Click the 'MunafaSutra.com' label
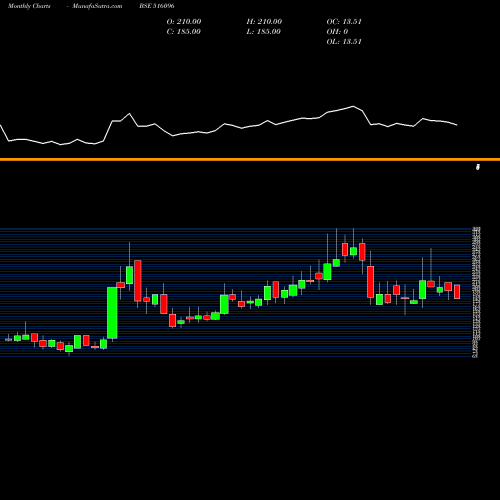Image resolution: width=500 pixels, height=500 pixels. tap(97, 6)
